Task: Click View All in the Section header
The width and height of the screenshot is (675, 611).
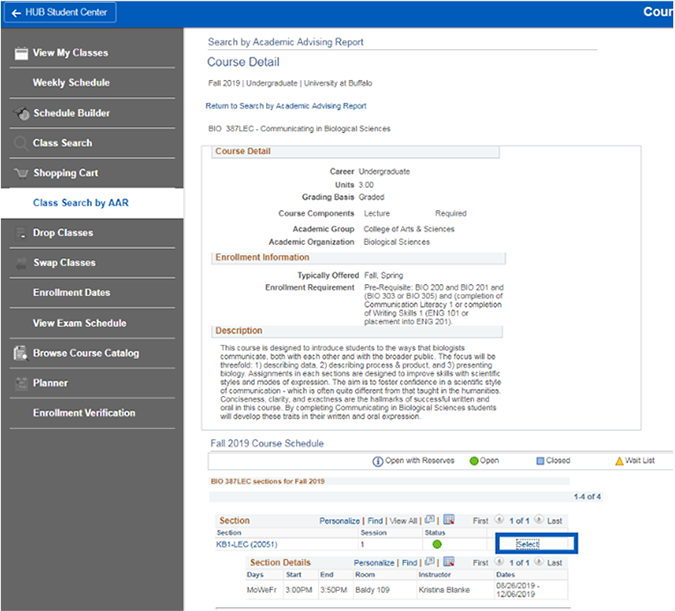Action: [402, 521]
